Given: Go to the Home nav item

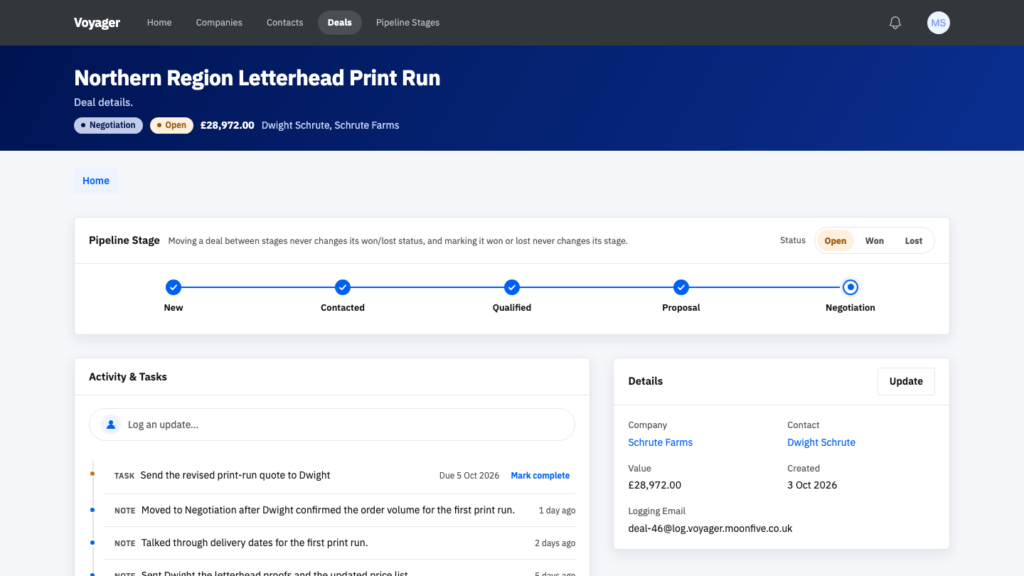Looking at the screenshot, I should click(159, 23).
